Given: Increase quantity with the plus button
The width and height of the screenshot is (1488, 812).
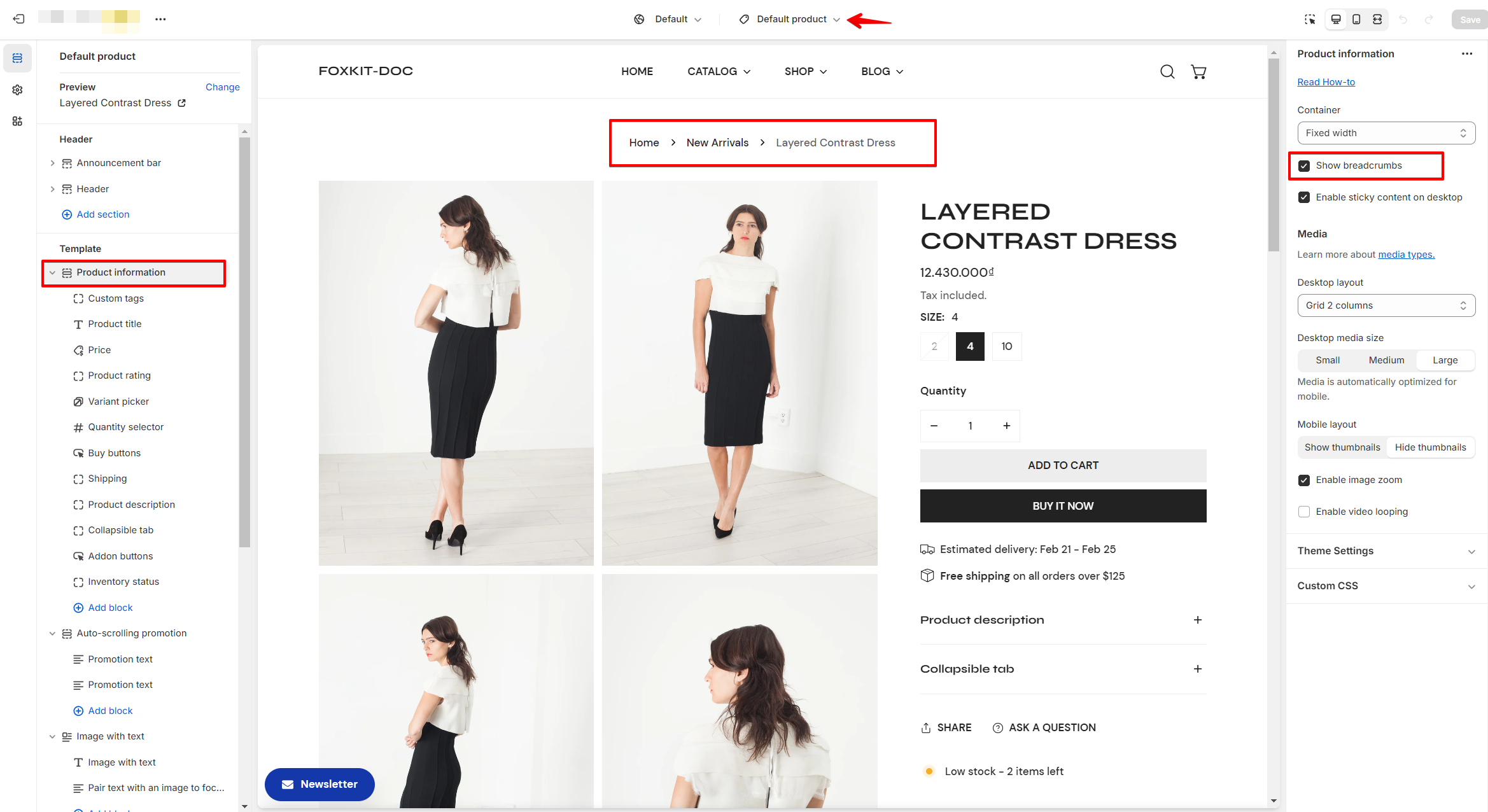Looking at the screenshot, I should point(1006,426).
